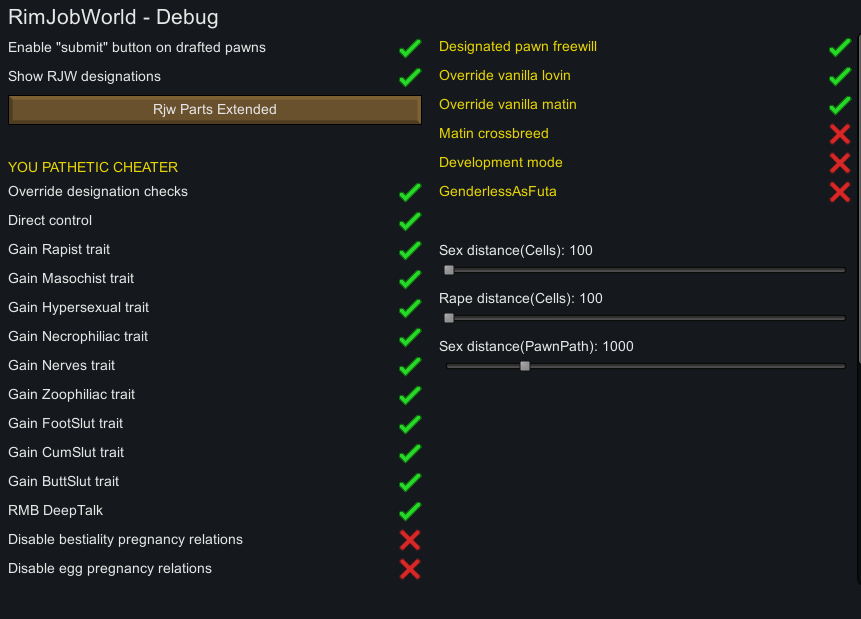The width and height of the screenshot is (861, 619).
Task: Click the Rape distance slider track
Action: pos(645,318)
